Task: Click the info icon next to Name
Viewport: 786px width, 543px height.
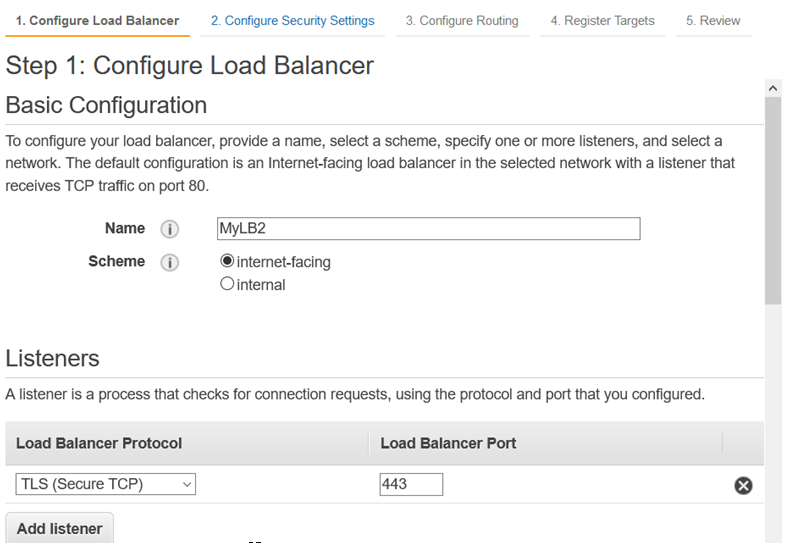Action: [170, 229]
